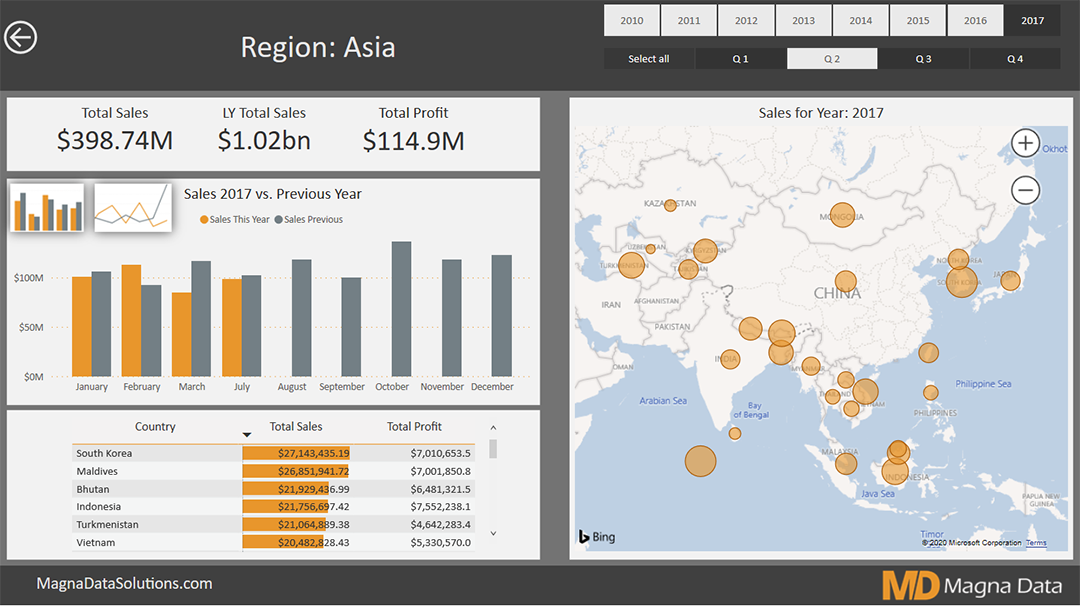Select the 2017 year tab
Screen dimensions: 1080x606
coord(1032,20)
